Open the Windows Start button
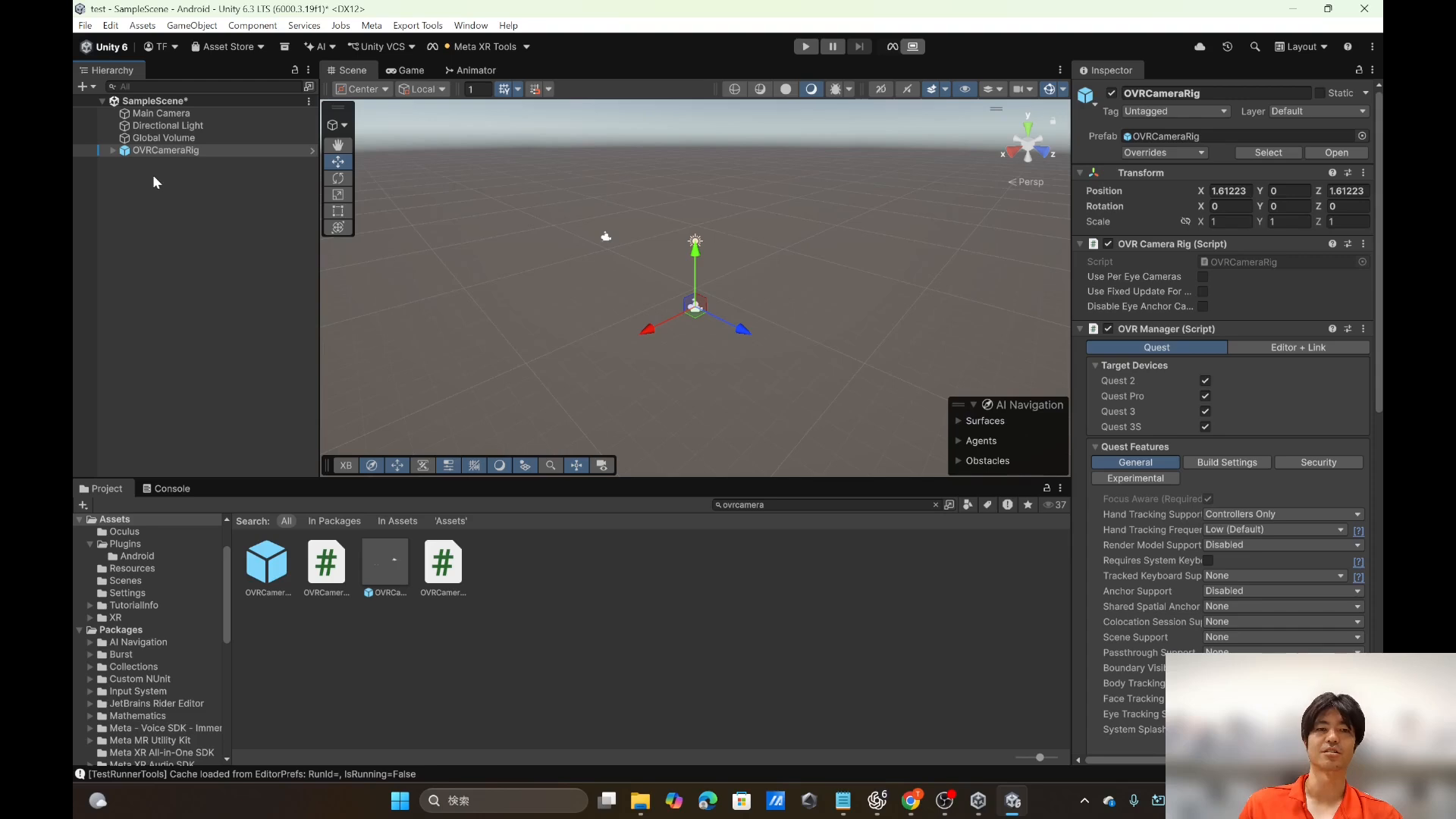The width and height of the screenshot is (1456, 819). click(400, 801)
